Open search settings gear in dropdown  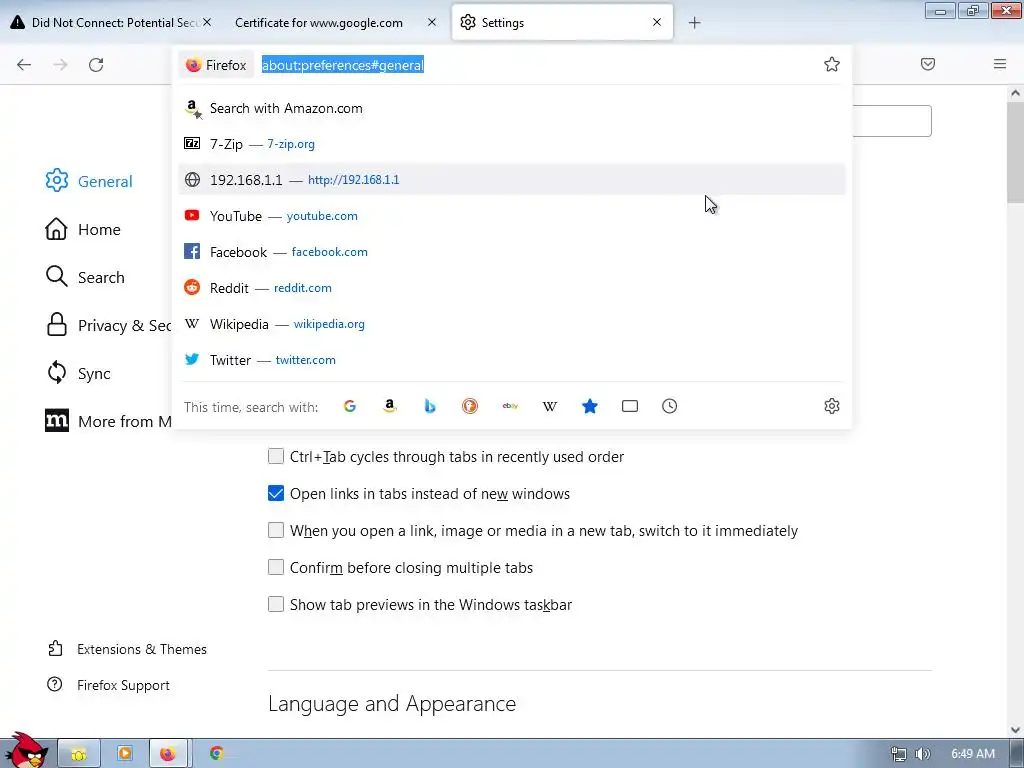tap(831, 406)
